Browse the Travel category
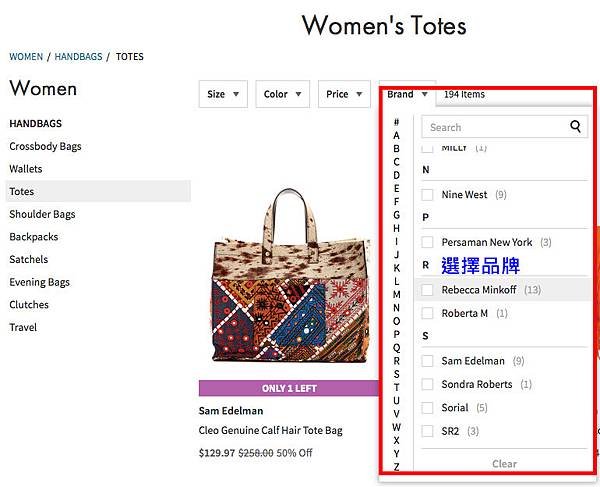Viewport: 600px width, 487px height. 23,327
